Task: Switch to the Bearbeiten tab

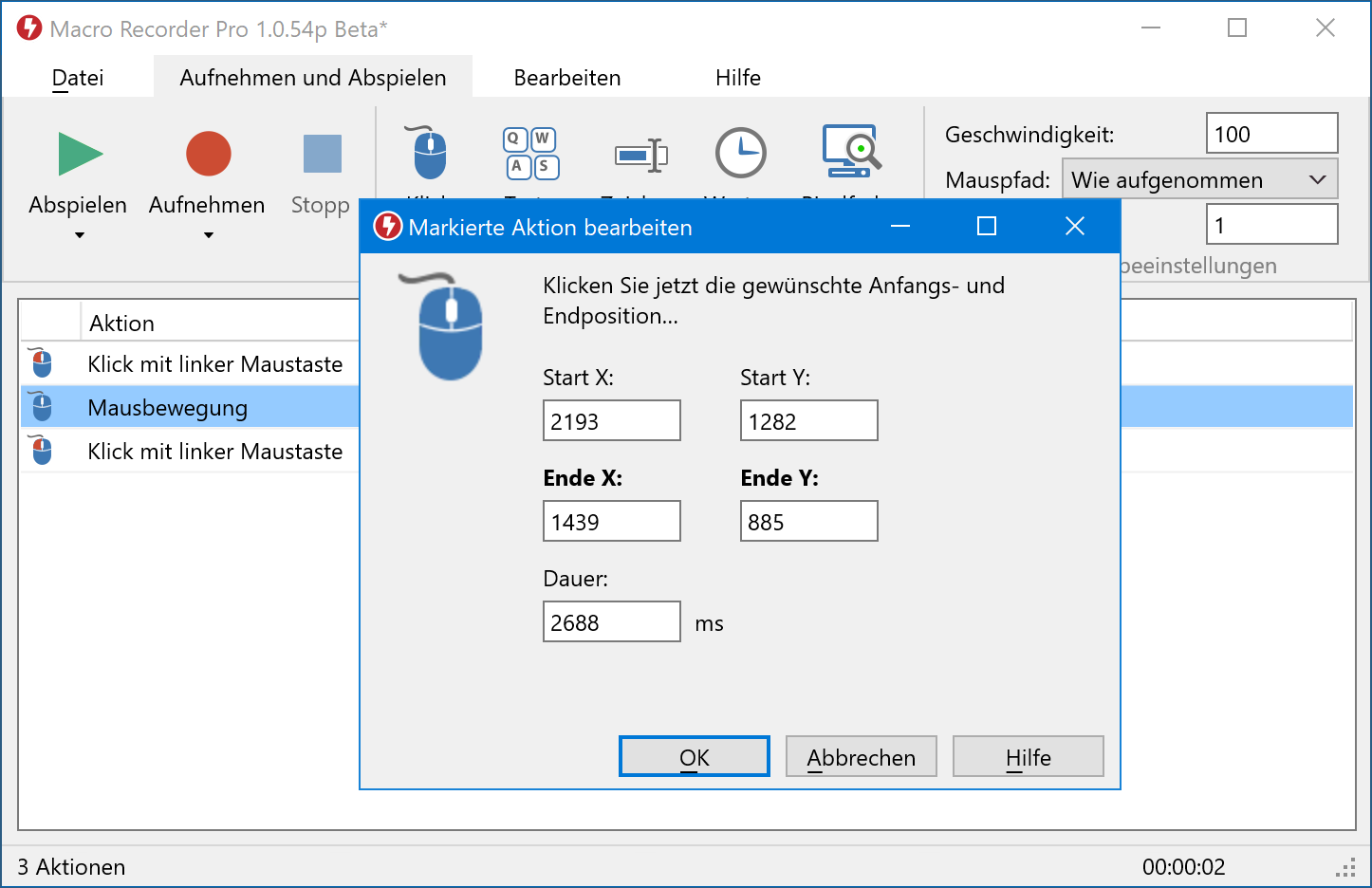Action: [x=566, y=78]
